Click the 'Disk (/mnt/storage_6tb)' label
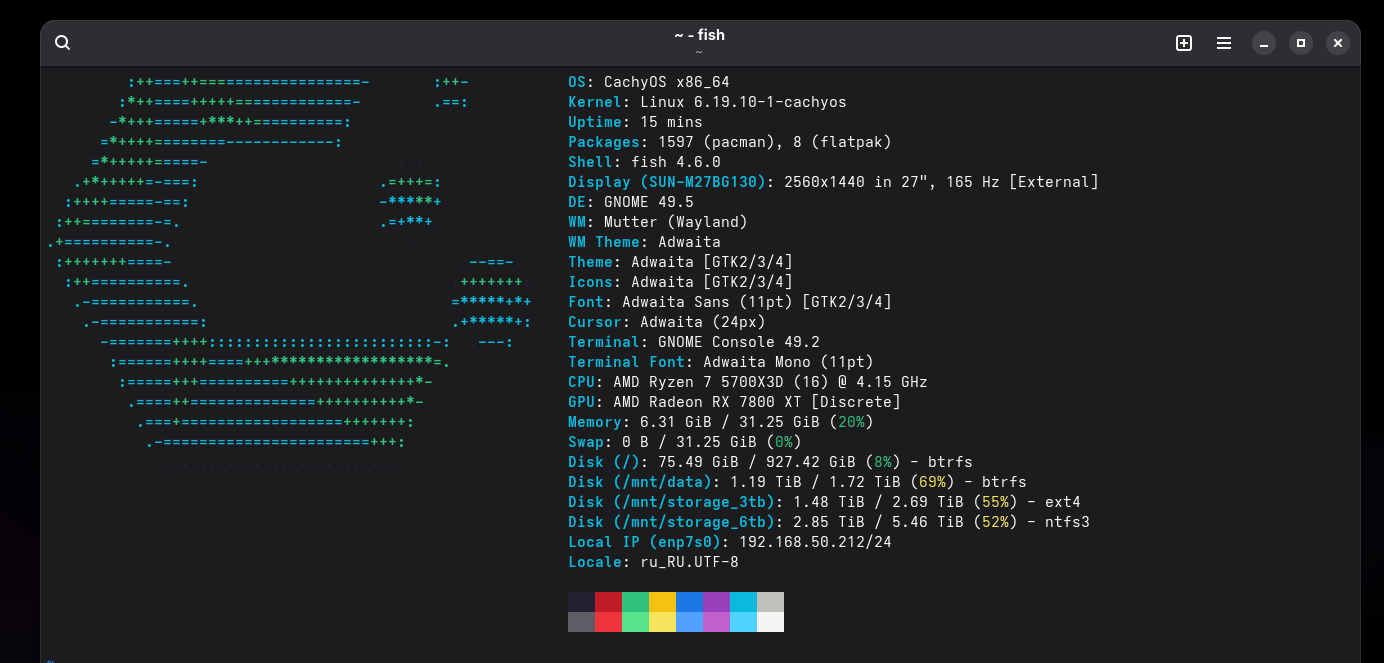The image size is (1384, 663). pyautogui.click(x=671, y=522)
